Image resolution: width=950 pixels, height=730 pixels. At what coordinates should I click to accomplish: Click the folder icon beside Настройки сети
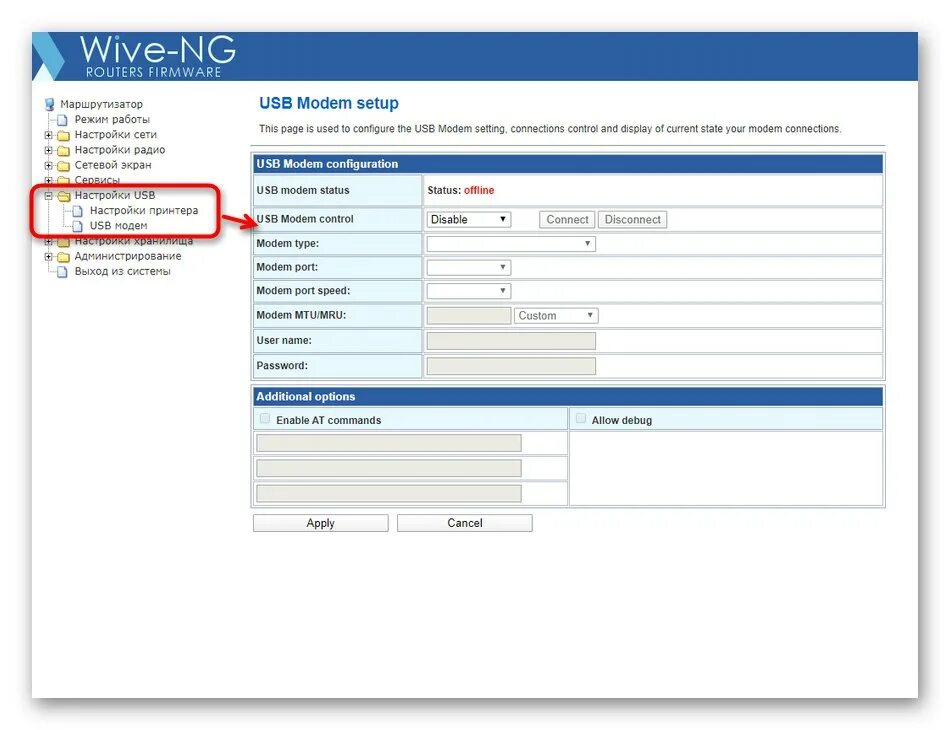click(x=64, y=135)
